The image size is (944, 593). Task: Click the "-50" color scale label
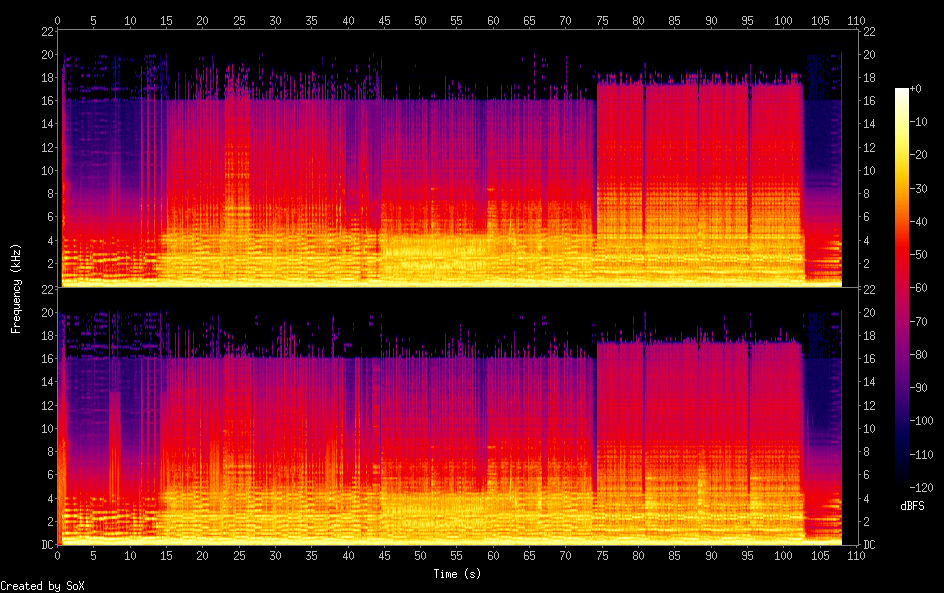[x=919, y=255]
